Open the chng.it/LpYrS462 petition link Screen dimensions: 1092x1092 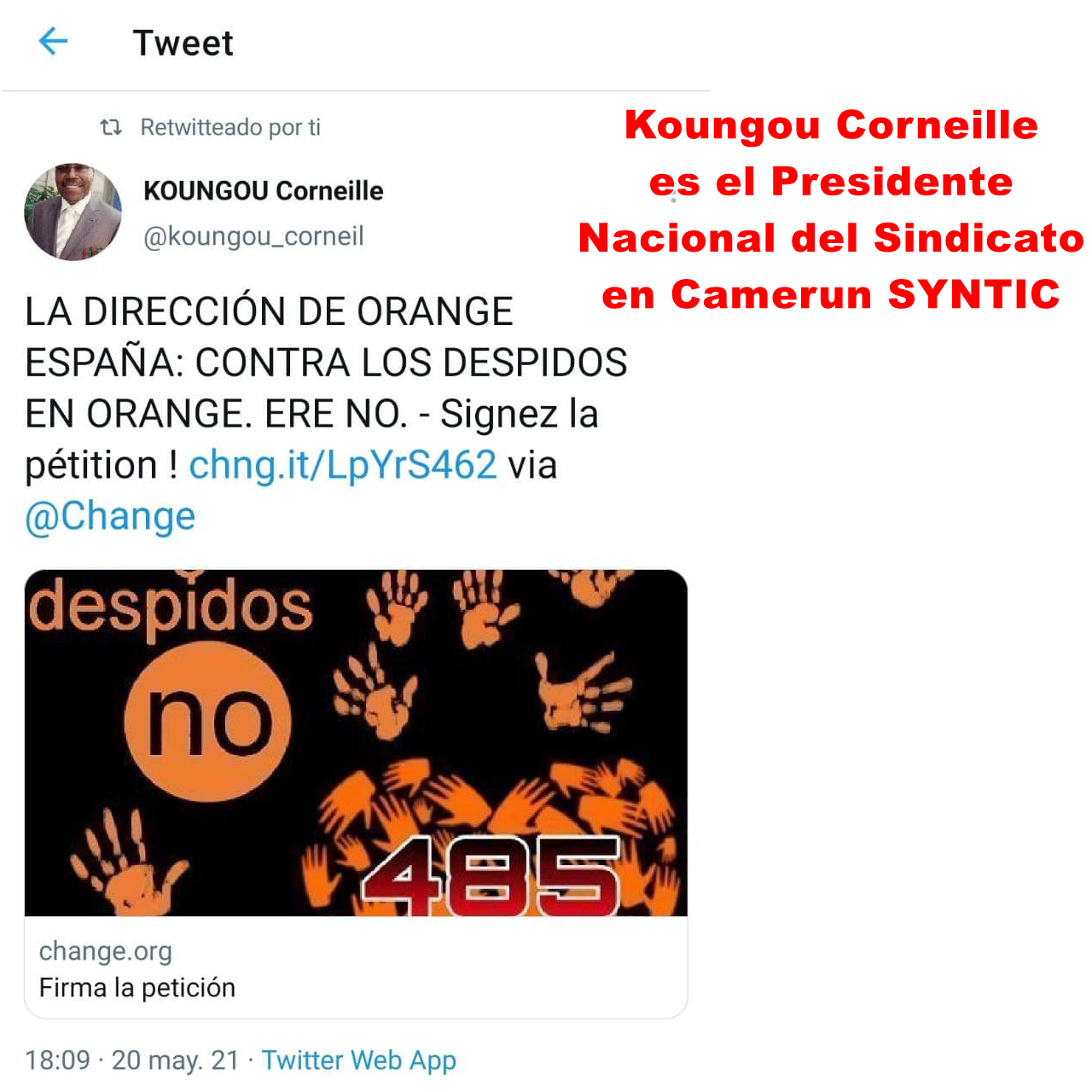(342, 466)
